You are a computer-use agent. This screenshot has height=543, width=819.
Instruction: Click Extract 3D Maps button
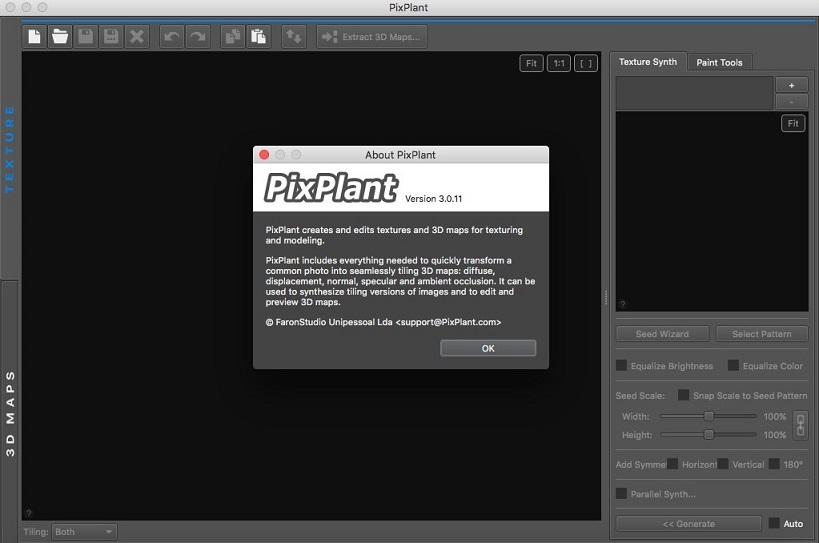click(372, 37)
